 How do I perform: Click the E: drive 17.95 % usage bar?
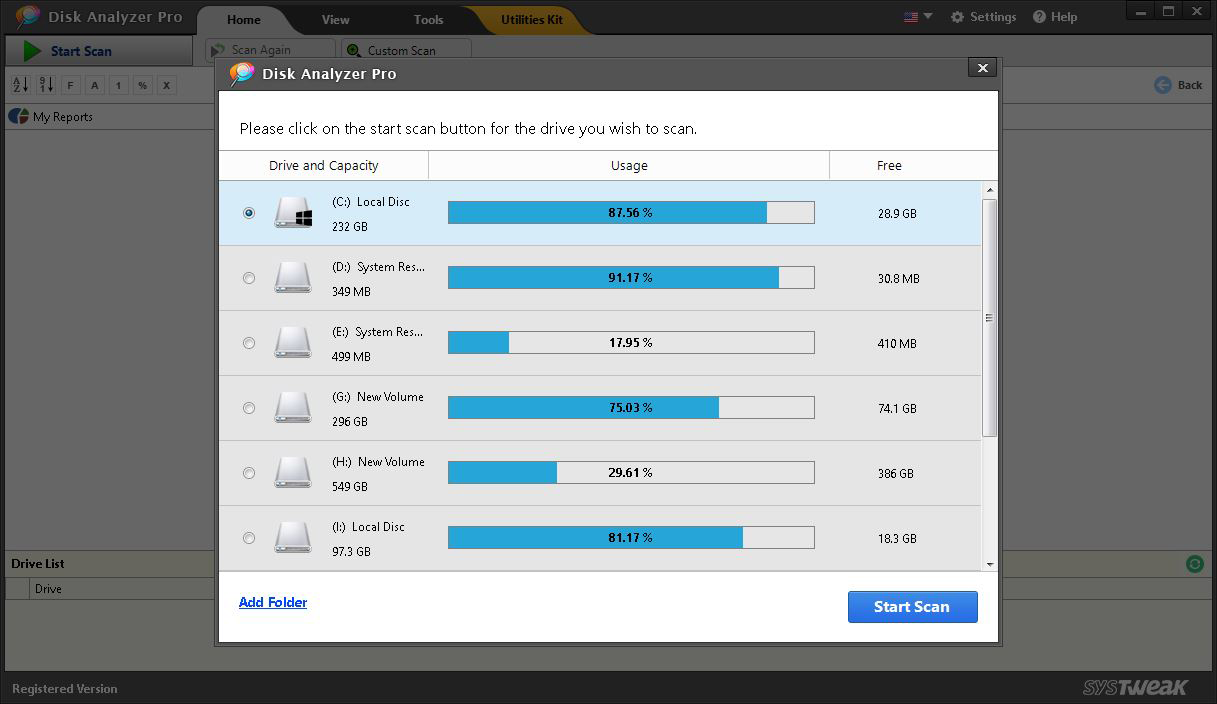pyautogui.click(x=631, y=342)
